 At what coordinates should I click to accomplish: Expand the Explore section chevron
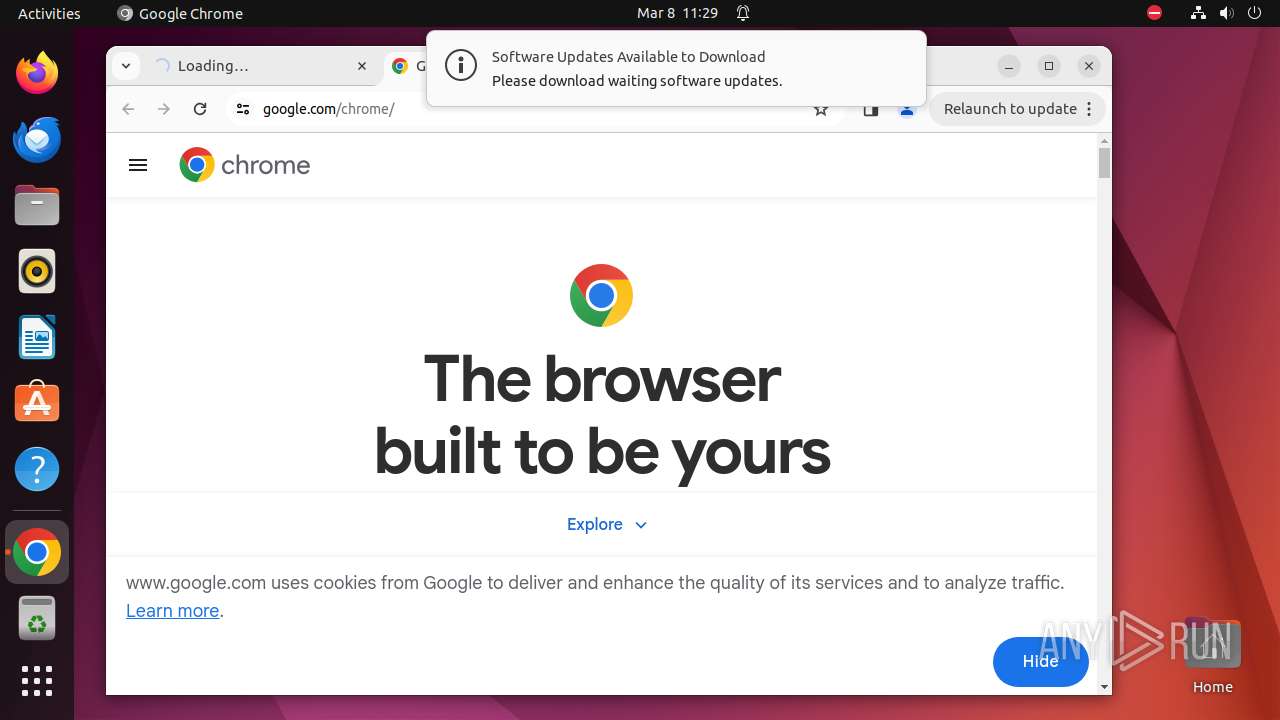click(641, 525)
